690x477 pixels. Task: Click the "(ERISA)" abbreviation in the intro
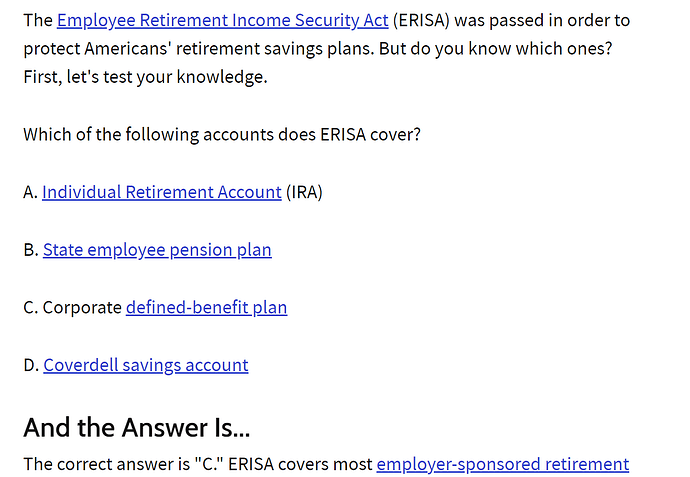pos(421,21)
